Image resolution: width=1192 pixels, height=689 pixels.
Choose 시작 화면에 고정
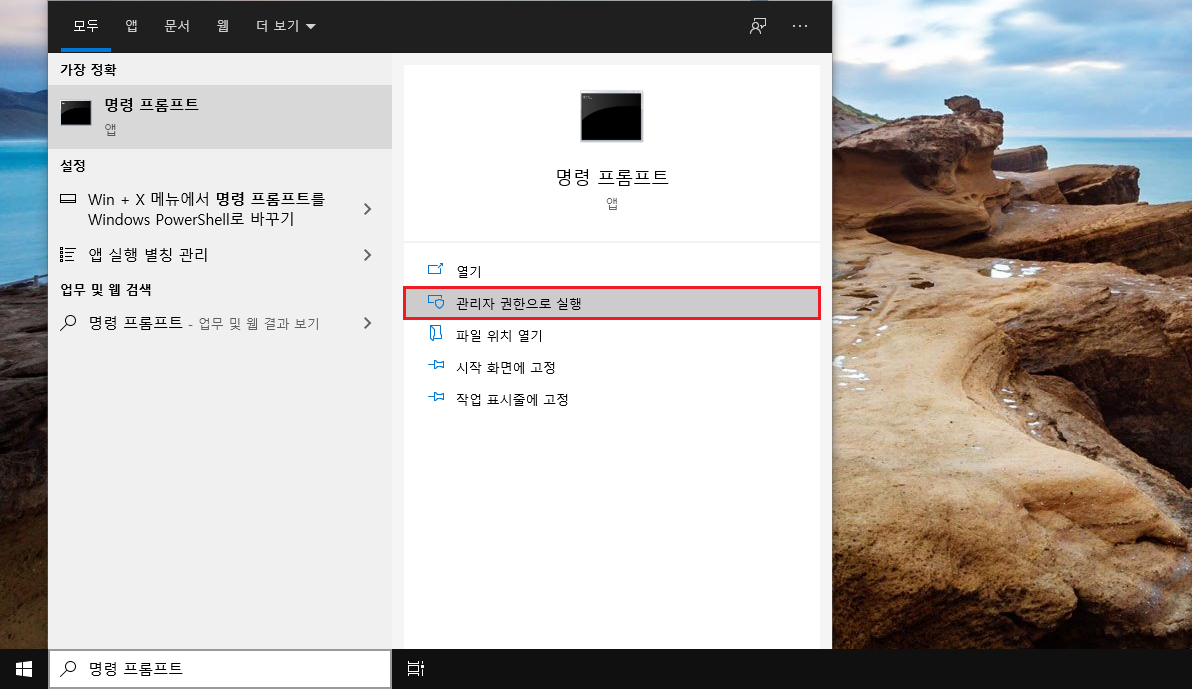pyautogui.click(x=612, y=367)
